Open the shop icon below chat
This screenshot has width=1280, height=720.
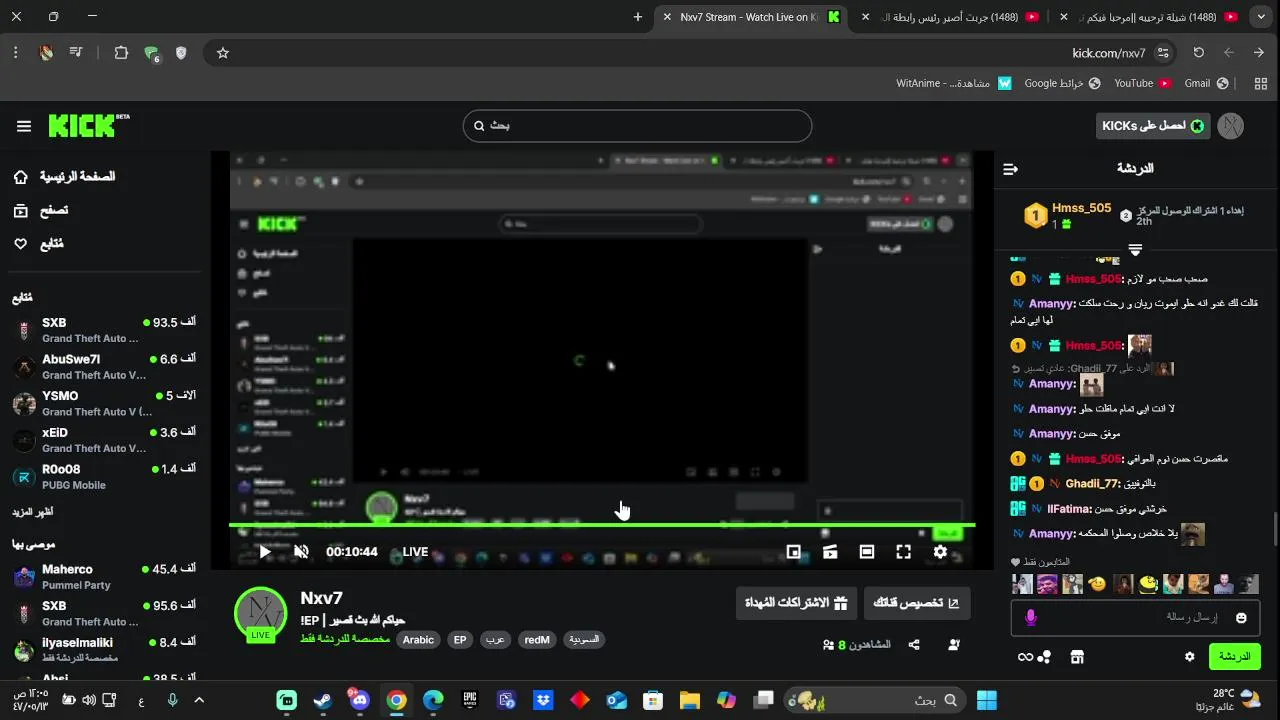(x=1077, y=657)
